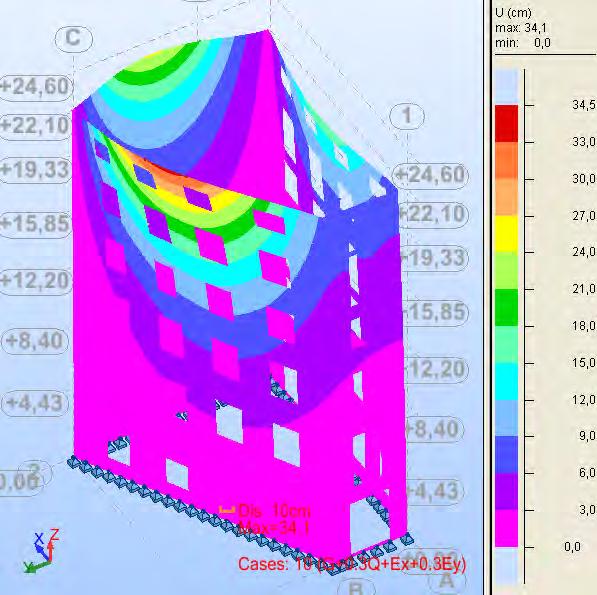
Task: Select +24,60 level label below bubble 1
Action: tap(430, 175)
